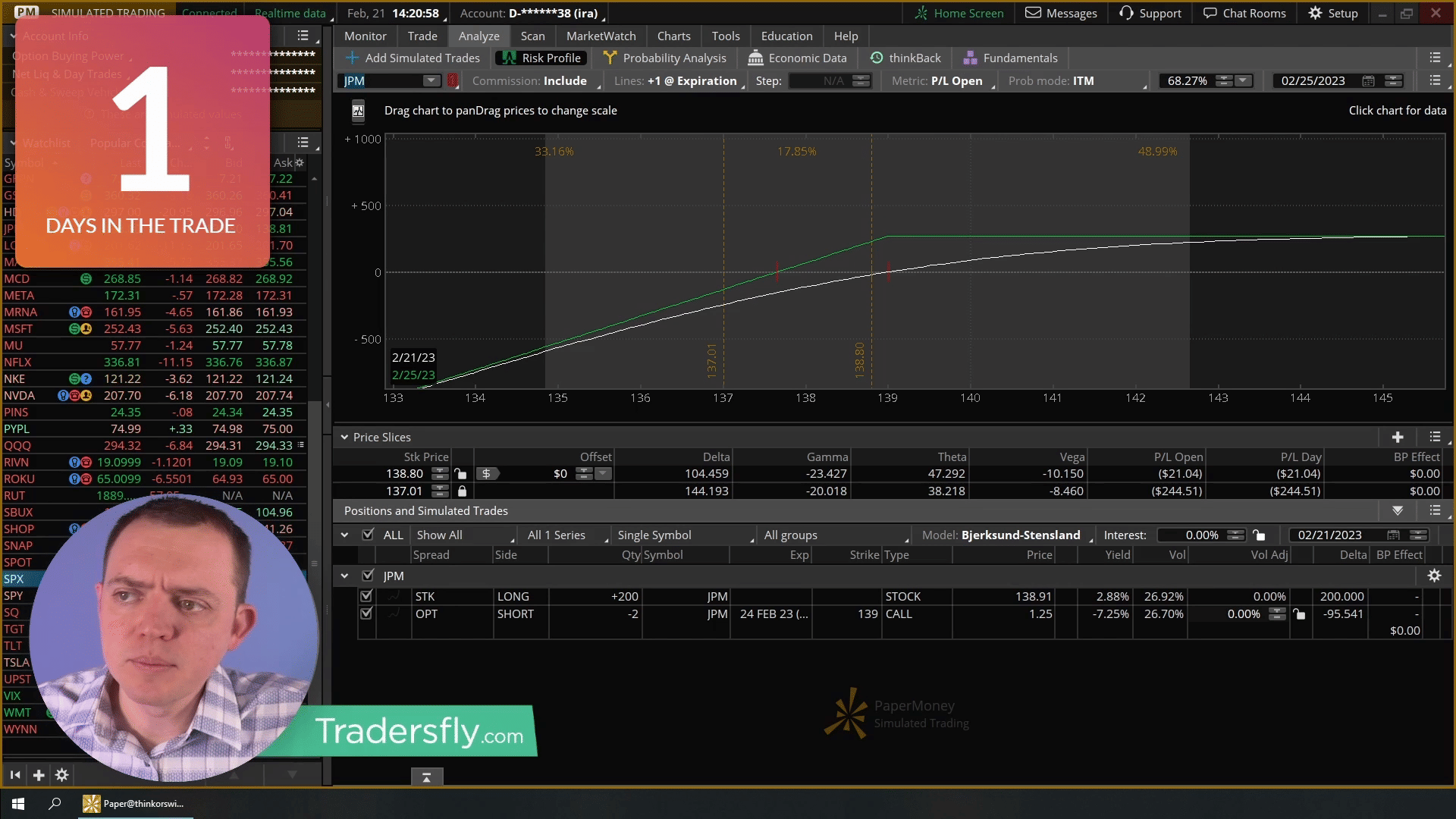Collapse the JPM positions group

344,576
